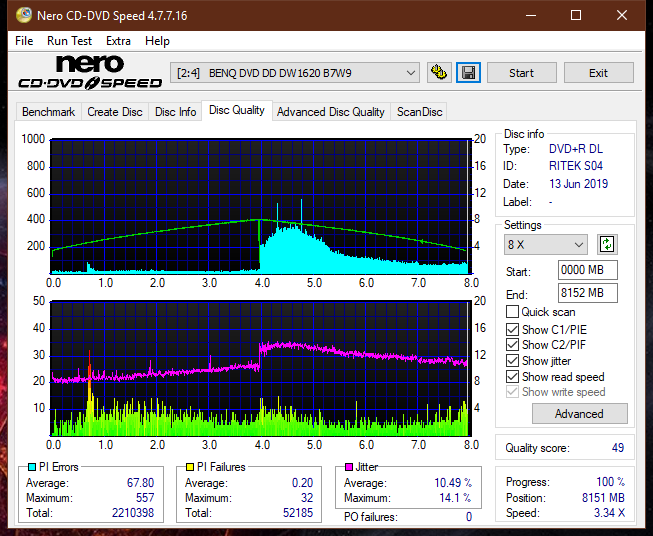The height and width of the screenshot is (536, 653).
Task: Click the Nero CD-DVD Speed logo
Action: pyautogui.click(x=90, y=72)
